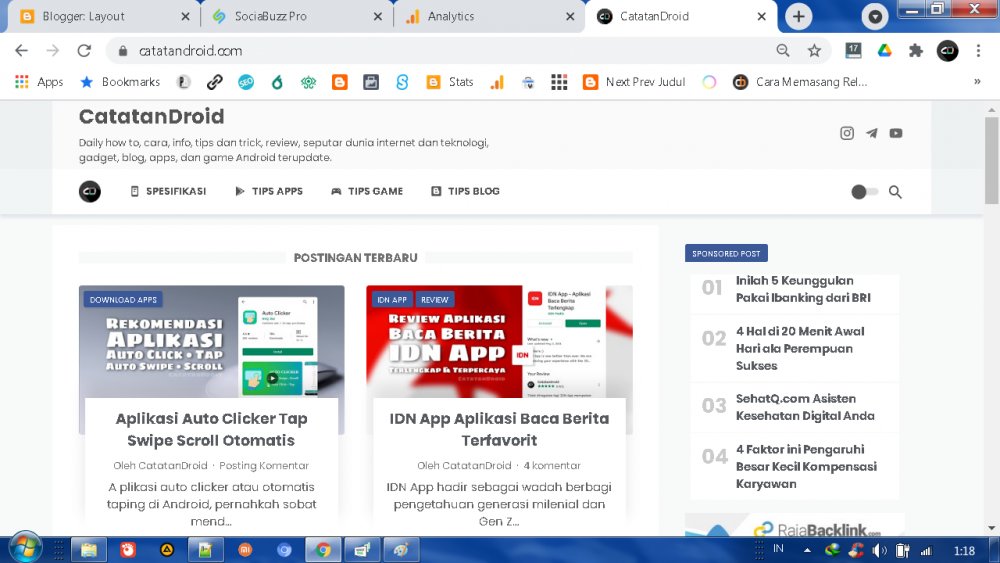Click the DOWNLOAD APPS label
This screenshot has height=563, width=1000.
[123, 300]
